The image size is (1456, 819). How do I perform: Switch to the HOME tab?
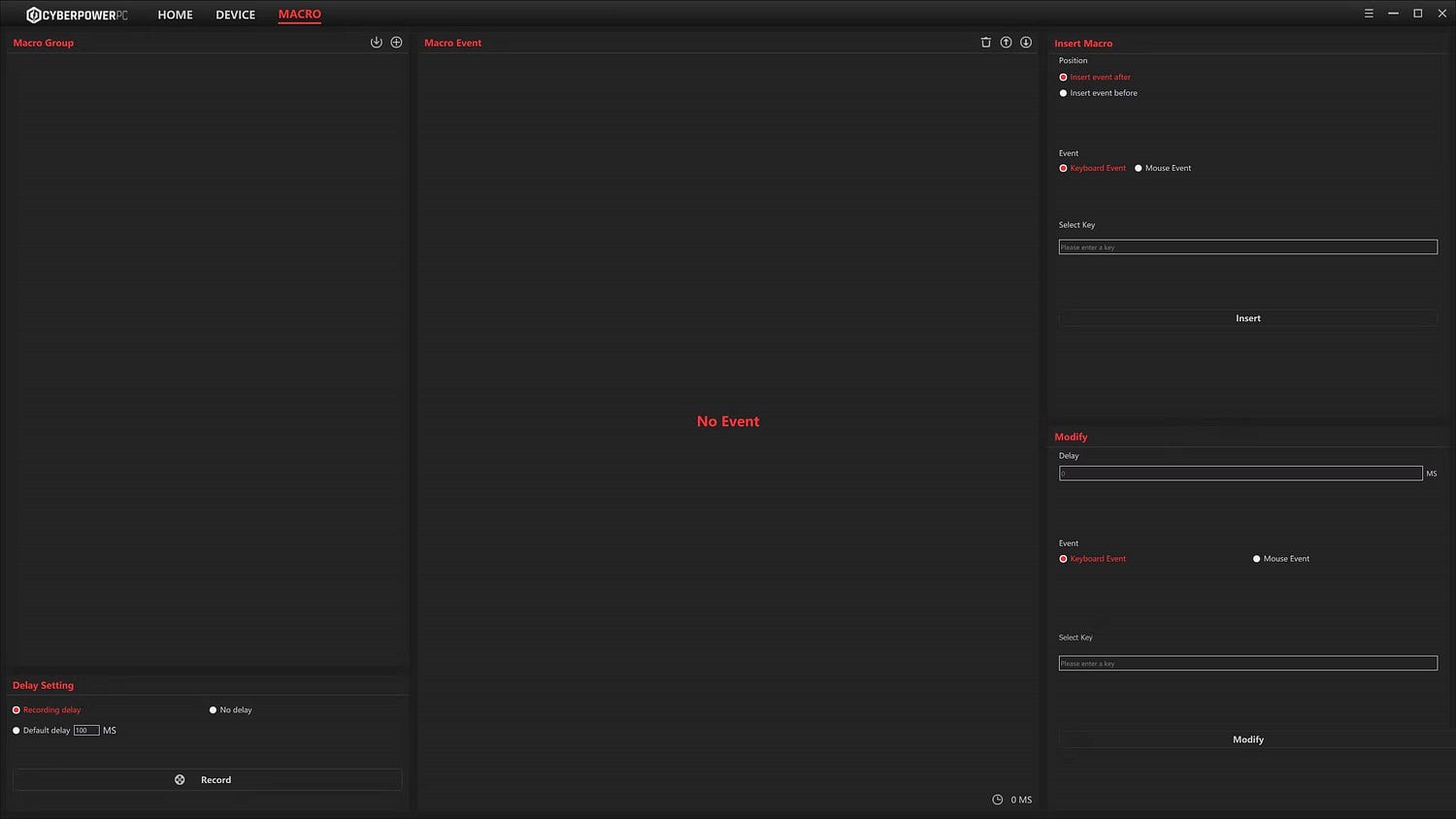point(175,15)
